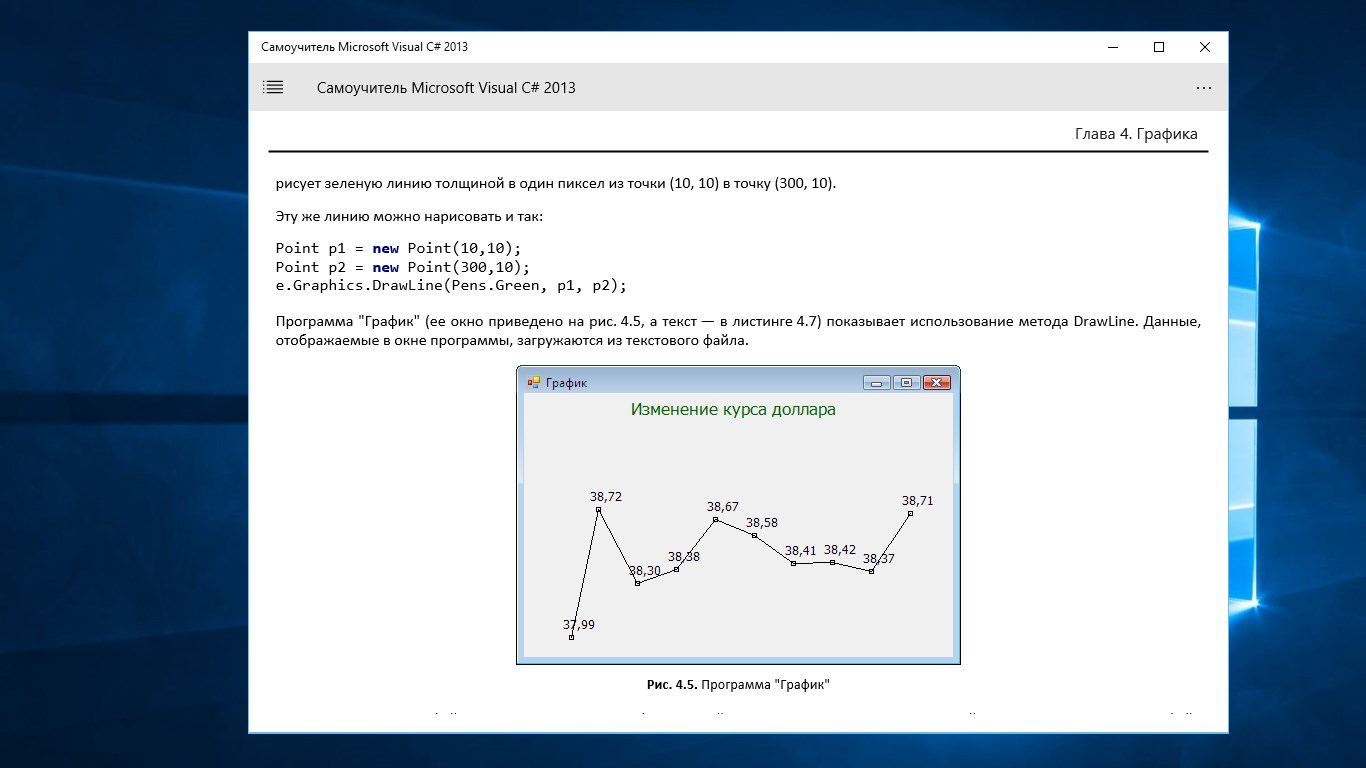Click the data label 37,99 on the chart

(579, 625)
